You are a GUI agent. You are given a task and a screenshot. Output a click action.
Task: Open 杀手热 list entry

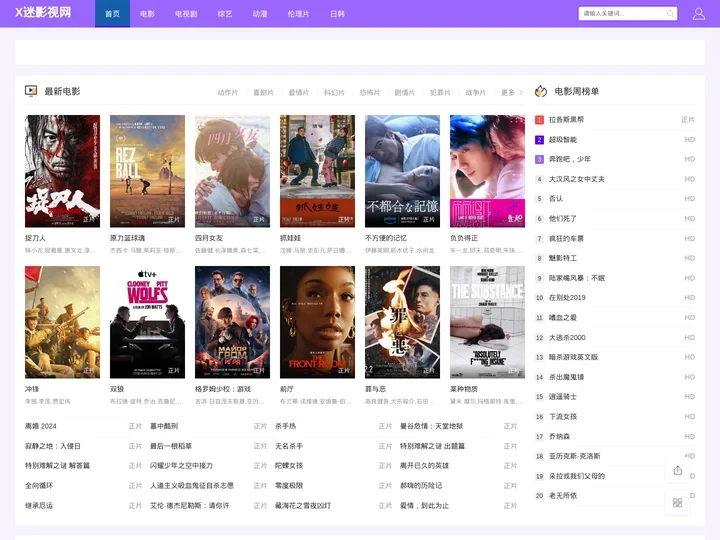[285, 426]
